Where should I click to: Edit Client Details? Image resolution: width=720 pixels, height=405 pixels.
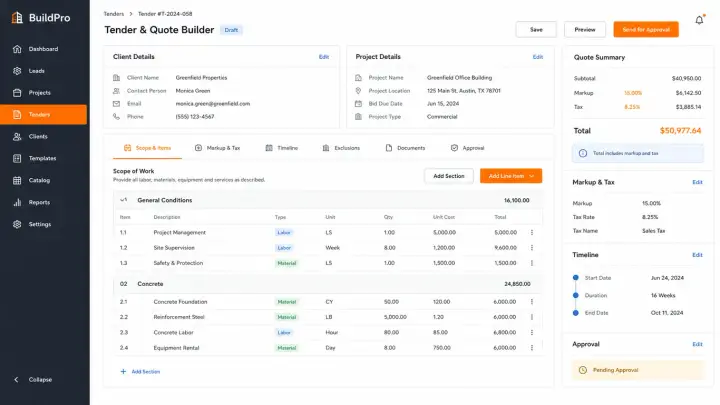(x=324, y=57)
